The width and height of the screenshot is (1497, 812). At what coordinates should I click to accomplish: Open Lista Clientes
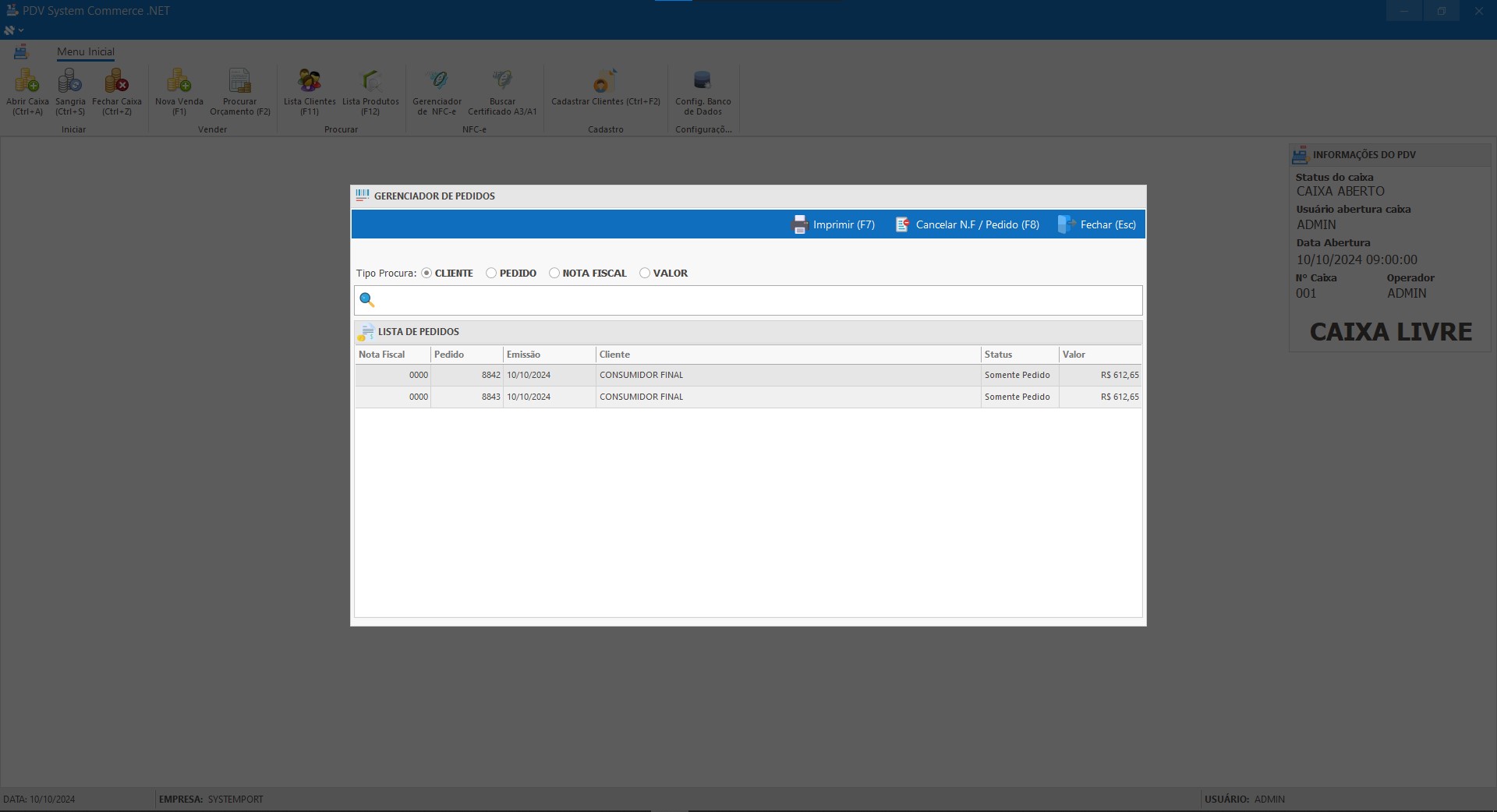tap(310, 81)
